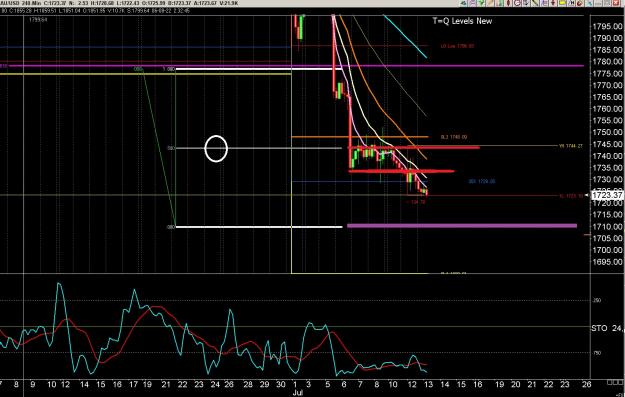Click the STO 24 indicator label

pyautogui.click(x=607, y=328)
